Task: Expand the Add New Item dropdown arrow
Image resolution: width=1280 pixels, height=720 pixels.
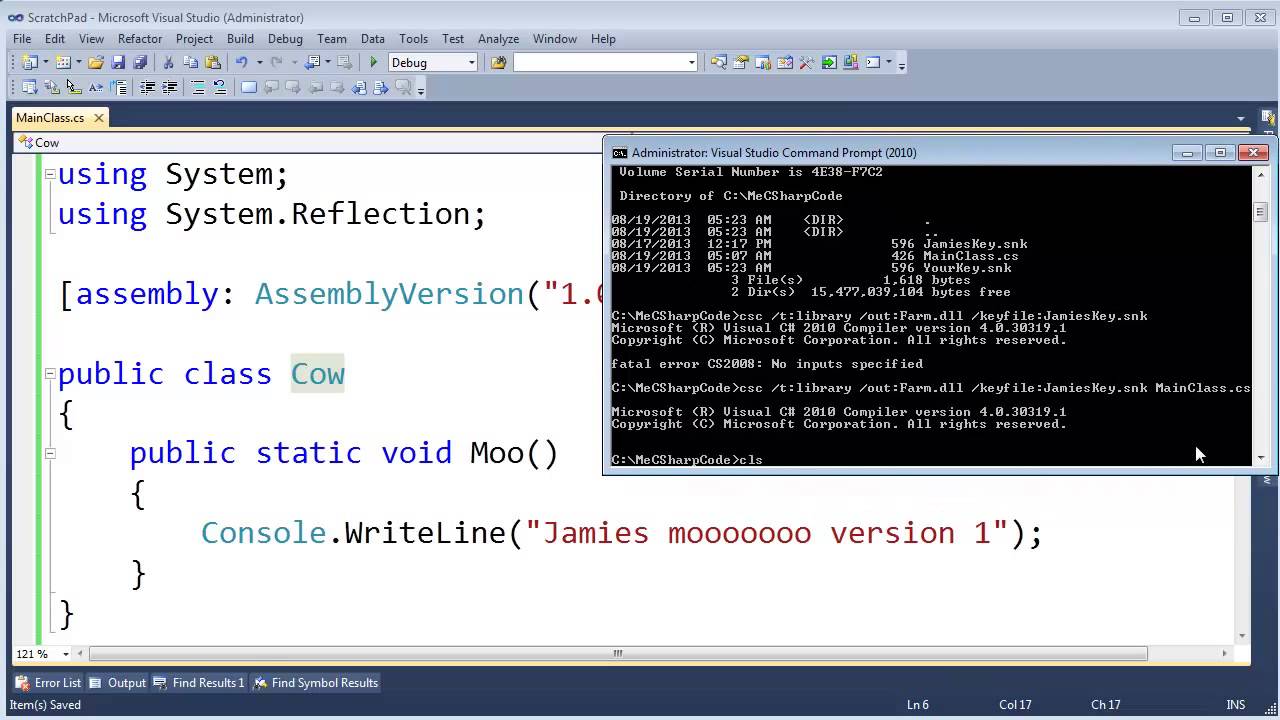Action: (x=79, y=62)
